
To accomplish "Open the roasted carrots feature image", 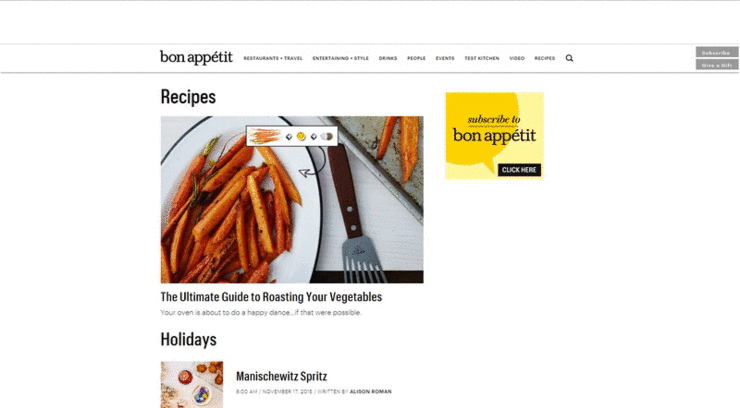I will pyautogui.click(x=292, y=200).
